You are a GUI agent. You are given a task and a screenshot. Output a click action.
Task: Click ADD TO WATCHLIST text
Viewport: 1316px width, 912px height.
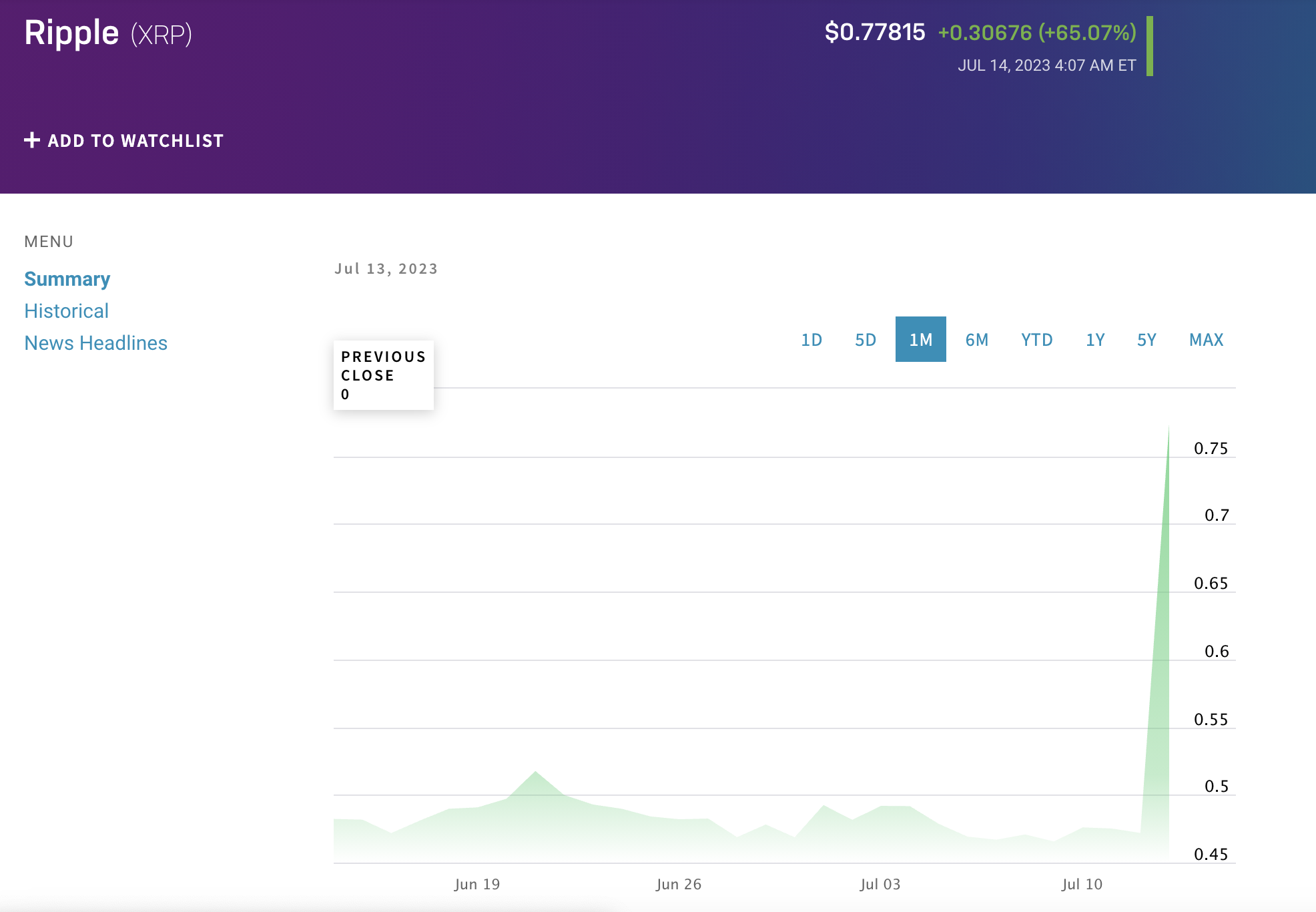(x=135, y=141)
